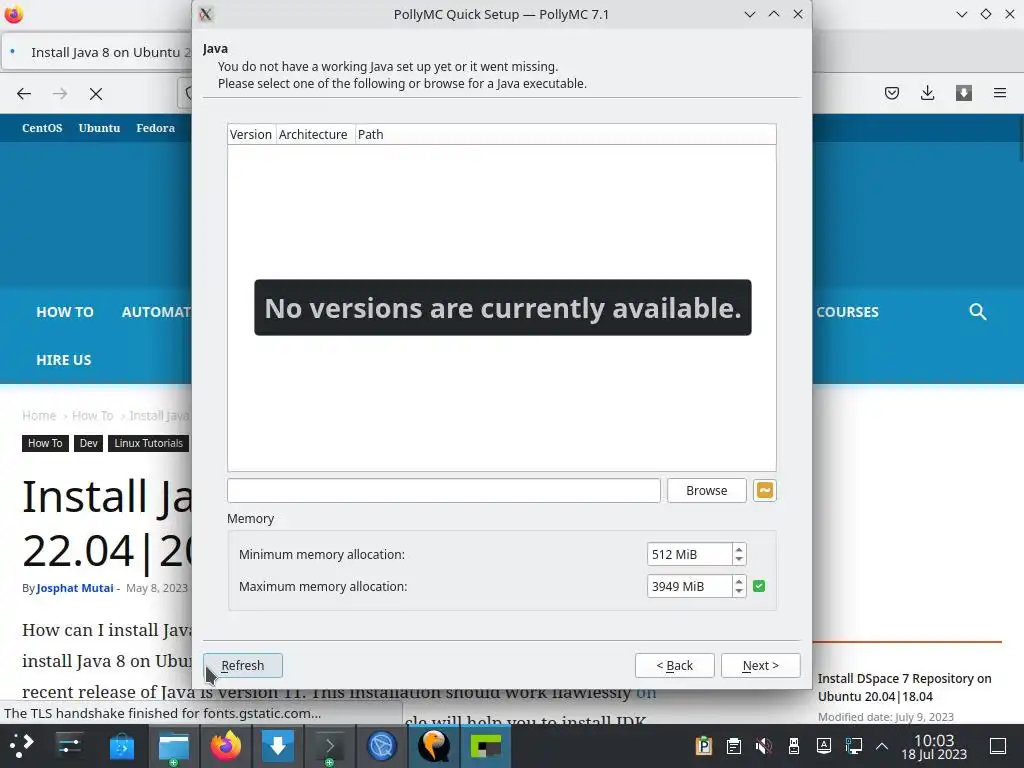Open System Settings icon in taskbar
Viewport: 1024px width, 768px height.
click(x=69, y=746)
